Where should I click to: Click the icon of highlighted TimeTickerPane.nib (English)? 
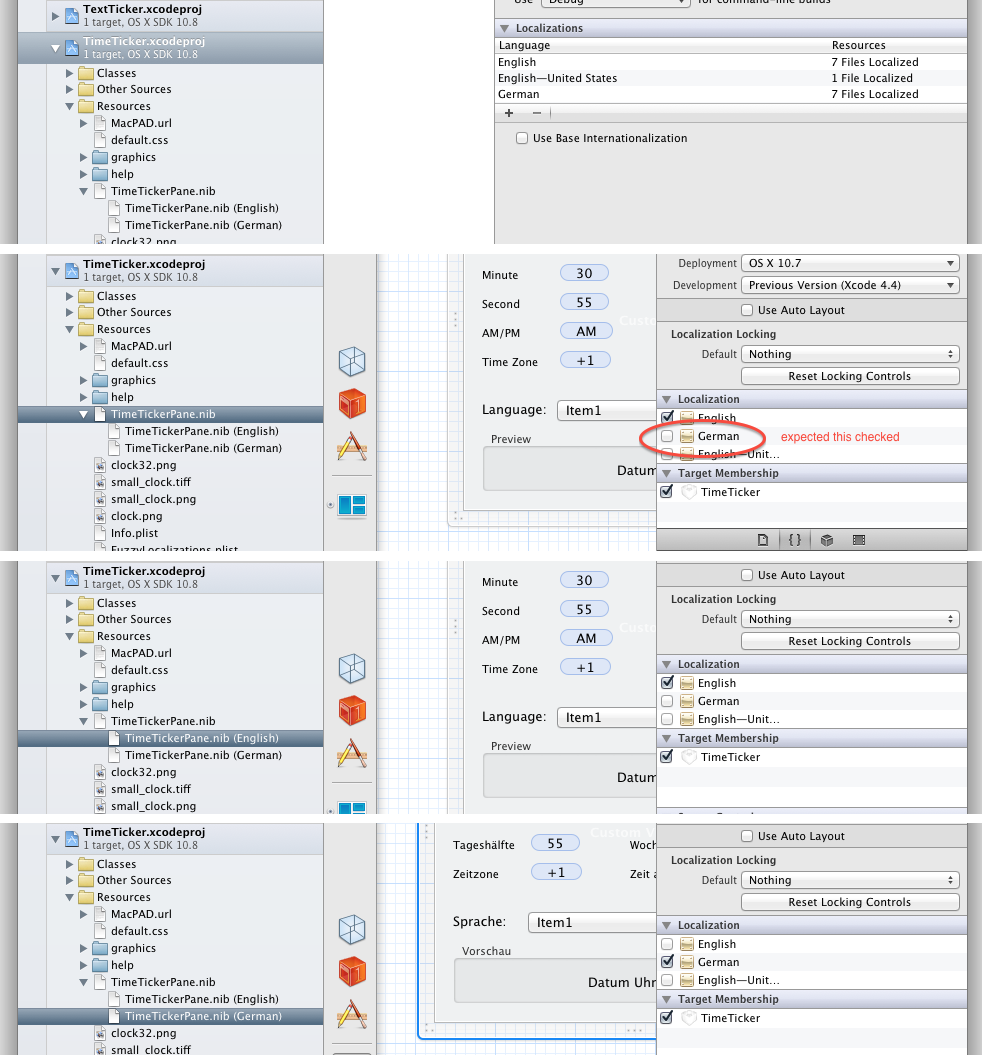113,738
